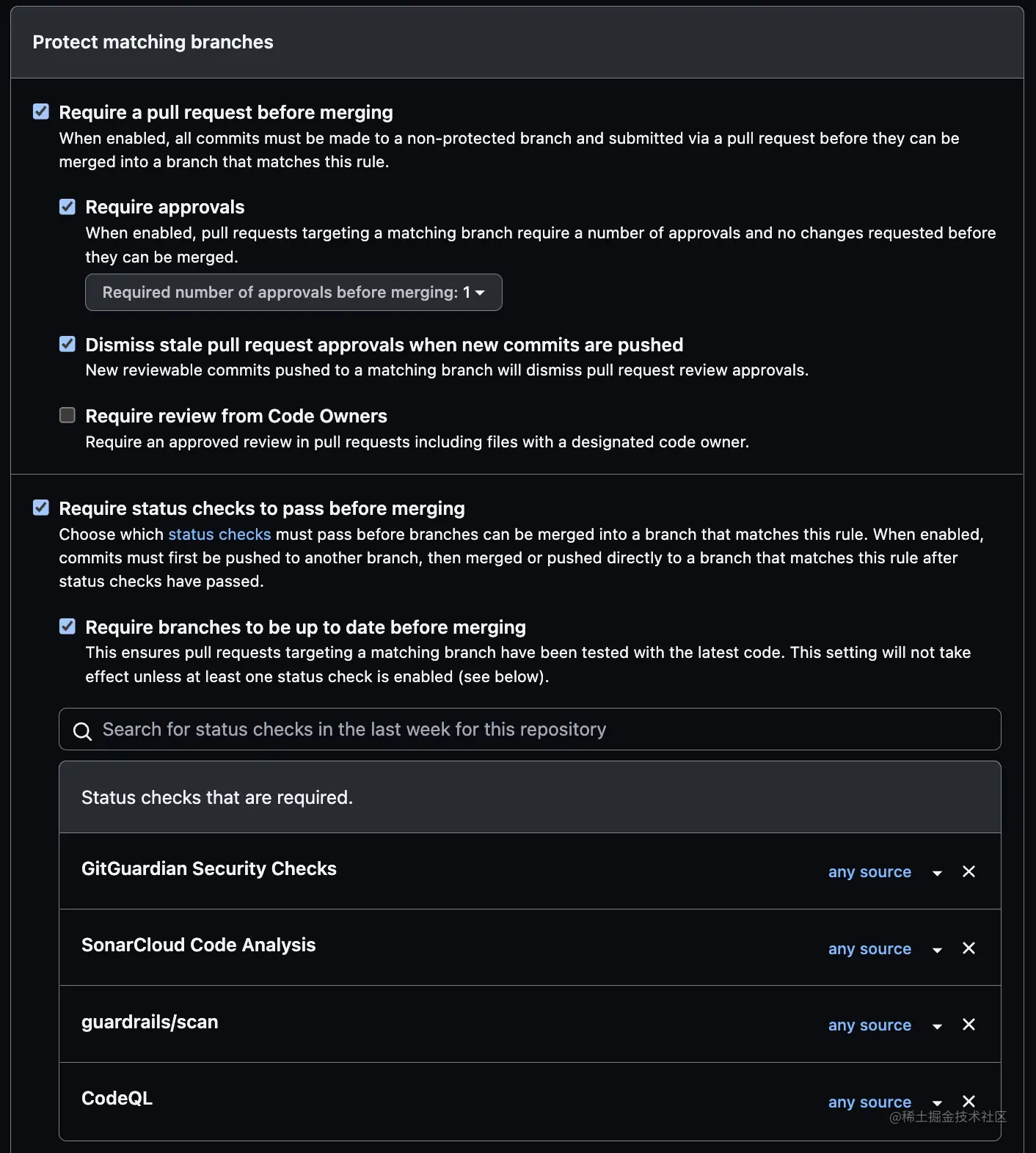The image size is (1036, 1153).
Task: Uncheck Require a pull request before merging
Action: tap(41, 111)
